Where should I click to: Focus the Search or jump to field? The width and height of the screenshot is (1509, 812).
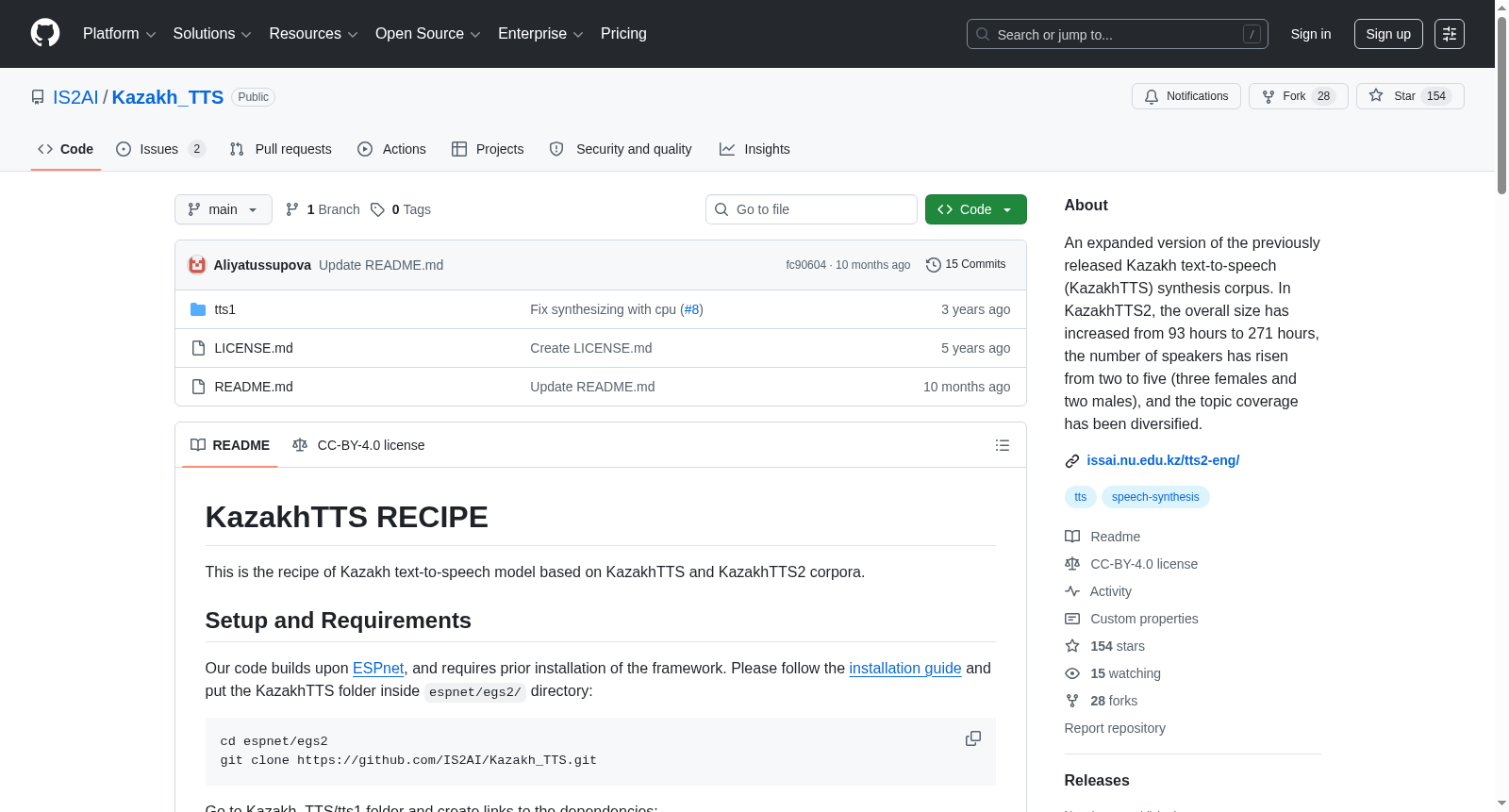click(x=1118, y=34)
